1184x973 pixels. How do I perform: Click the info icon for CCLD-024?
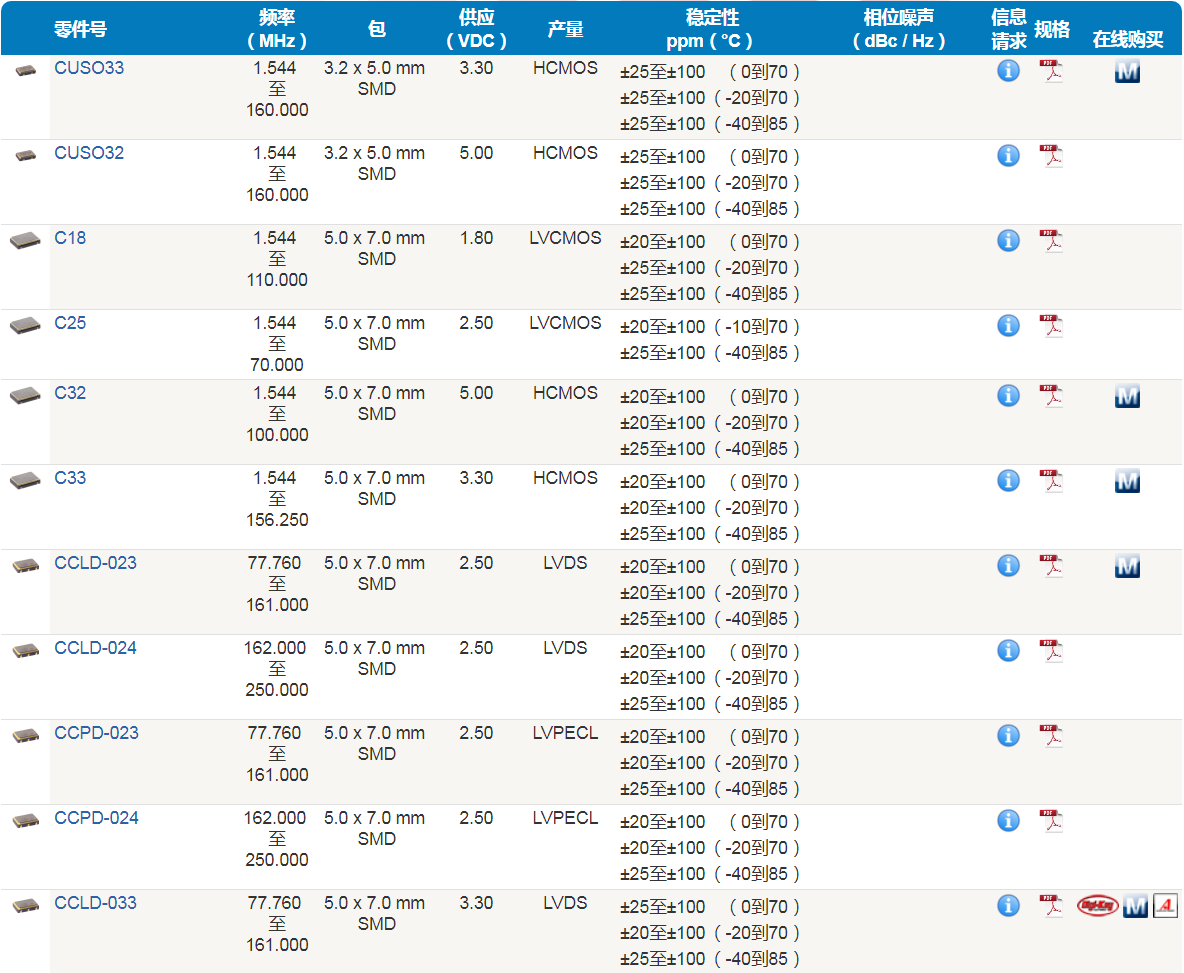(1008, 651)
